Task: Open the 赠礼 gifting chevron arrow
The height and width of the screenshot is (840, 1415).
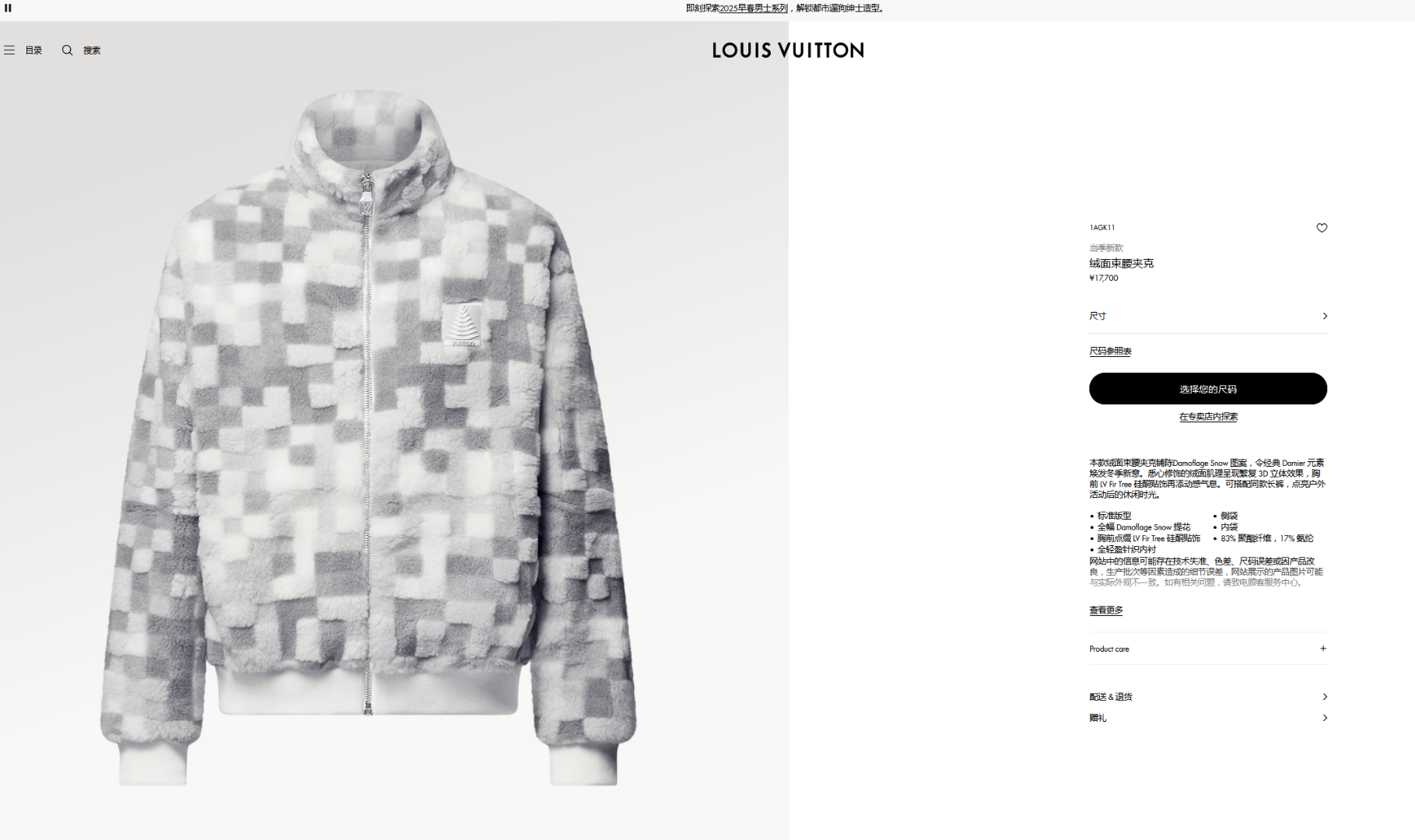Action: [x=1325, y=718]
